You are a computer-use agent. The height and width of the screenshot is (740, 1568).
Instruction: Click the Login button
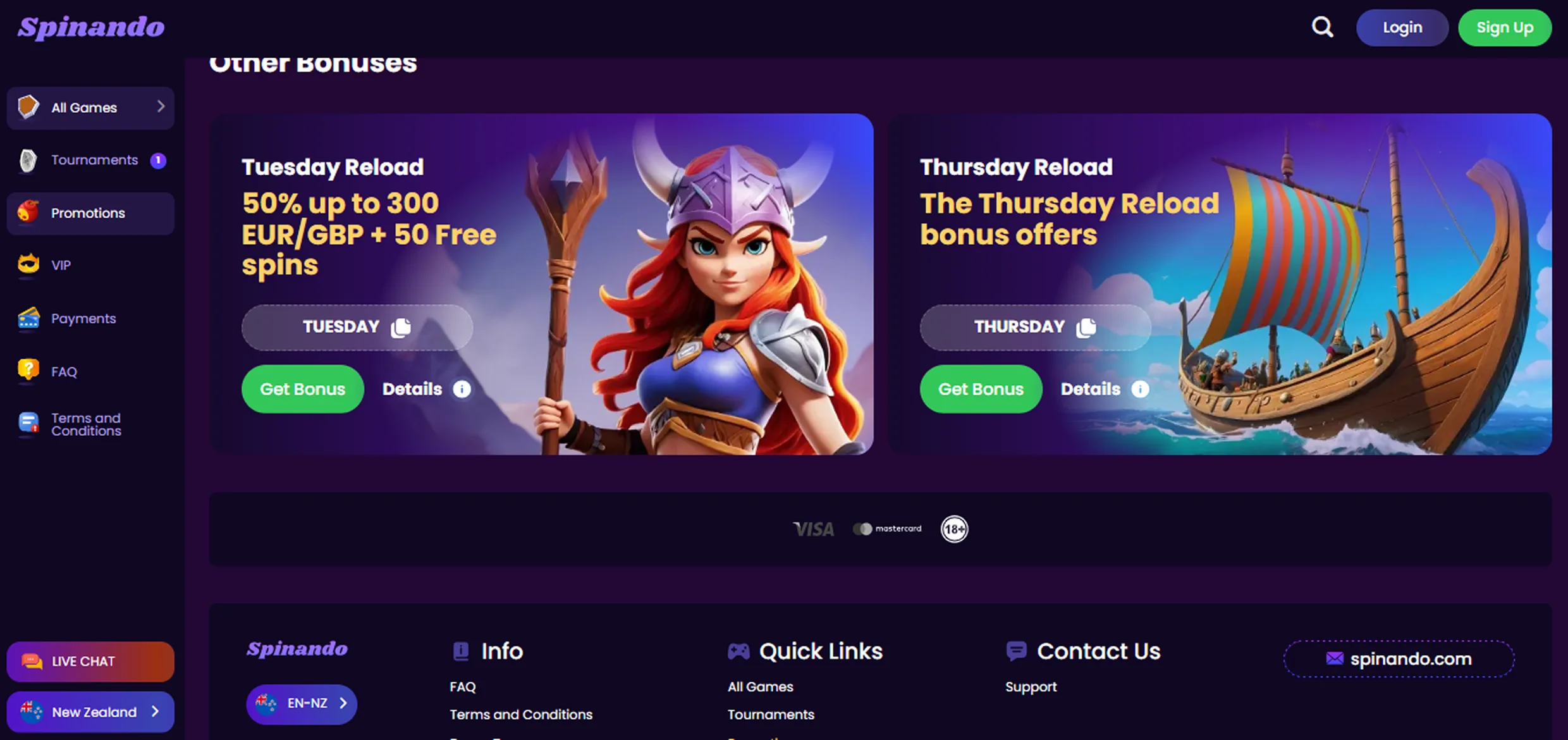(x=1402, y=27)
